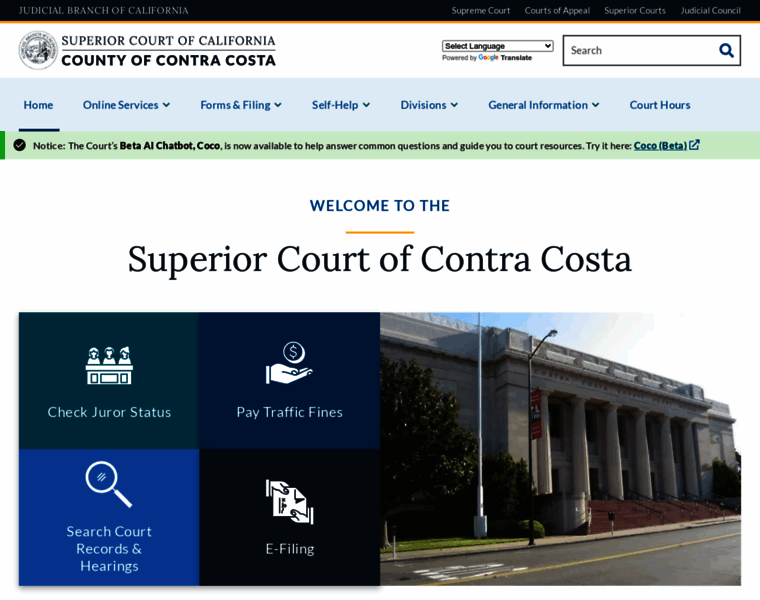Screen dimensions: 760x600
Task: Open the Courts of Appeal link
Action: (557, 11)
